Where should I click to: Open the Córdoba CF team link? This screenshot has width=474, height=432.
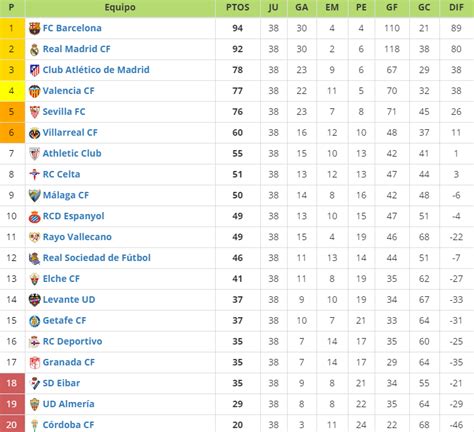pyautogui.click(x=68, y=425)
